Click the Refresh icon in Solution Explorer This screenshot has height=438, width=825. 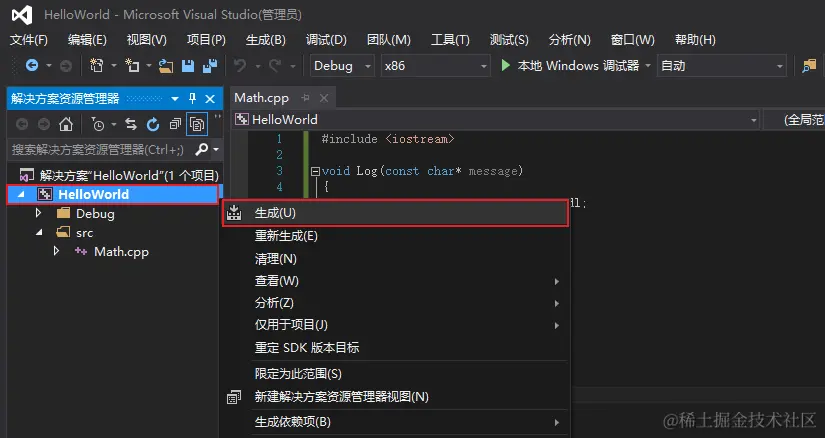153,124
